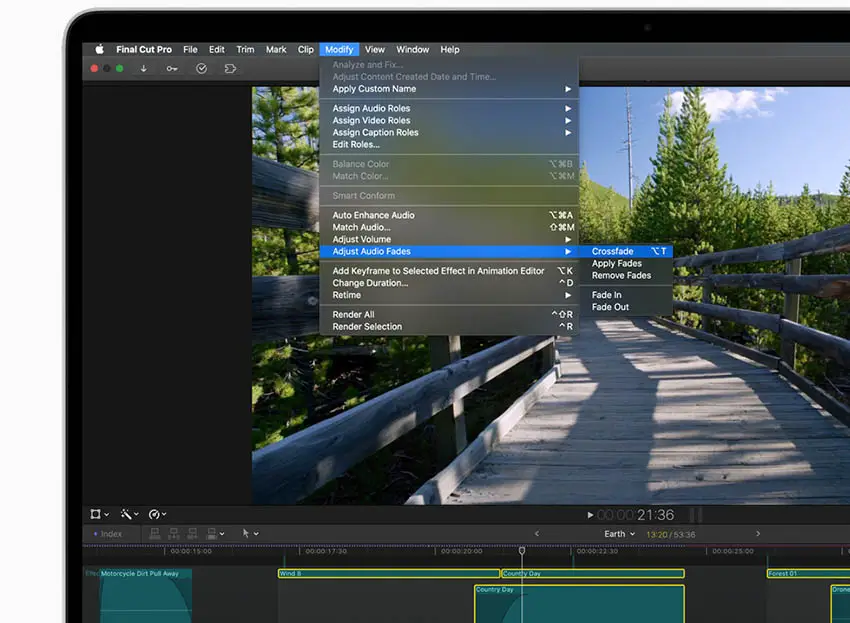The width and height of the screenshot is (850, 623).
Task: Open the Trim menu
Action: coord(245,49)
